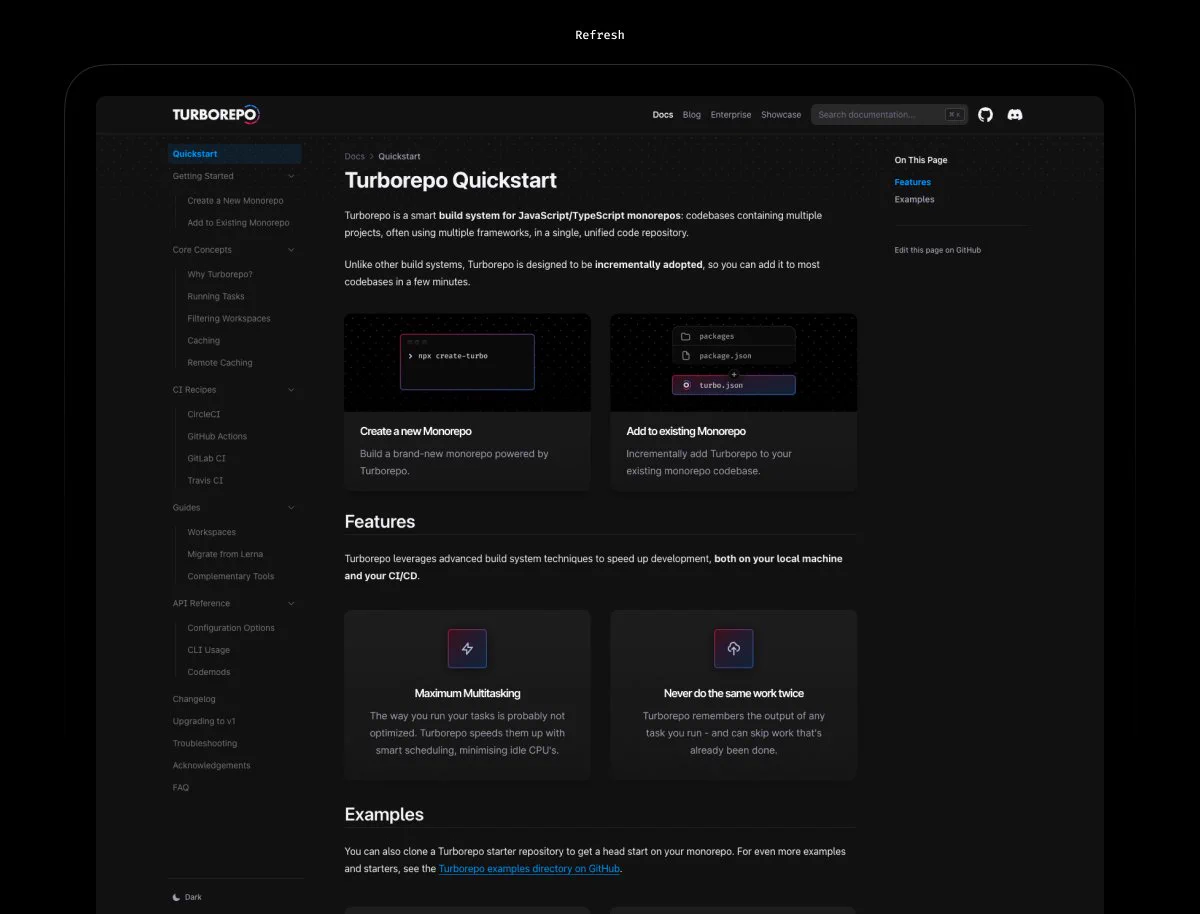Open the Enterprise nav item

tap(731, 115)
